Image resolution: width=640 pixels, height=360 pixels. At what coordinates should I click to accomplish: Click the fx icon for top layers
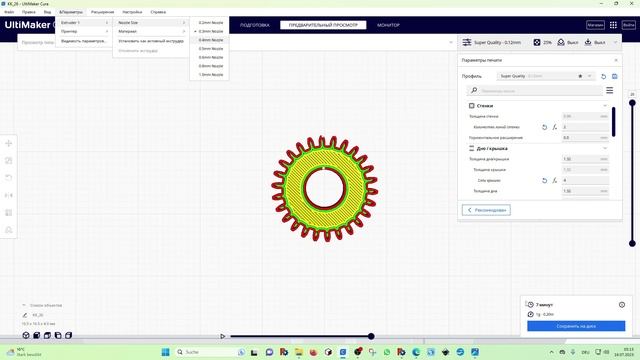(x=555, y=180)
